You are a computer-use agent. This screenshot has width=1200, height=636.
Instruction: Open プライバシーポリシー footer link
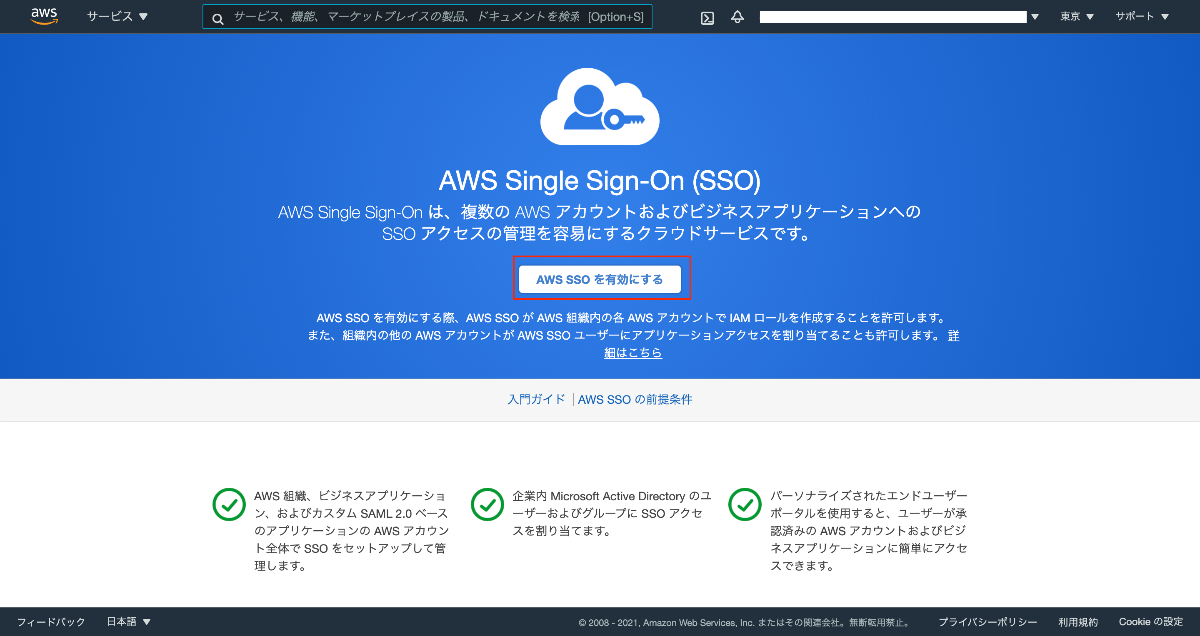[x=988, y=622]
